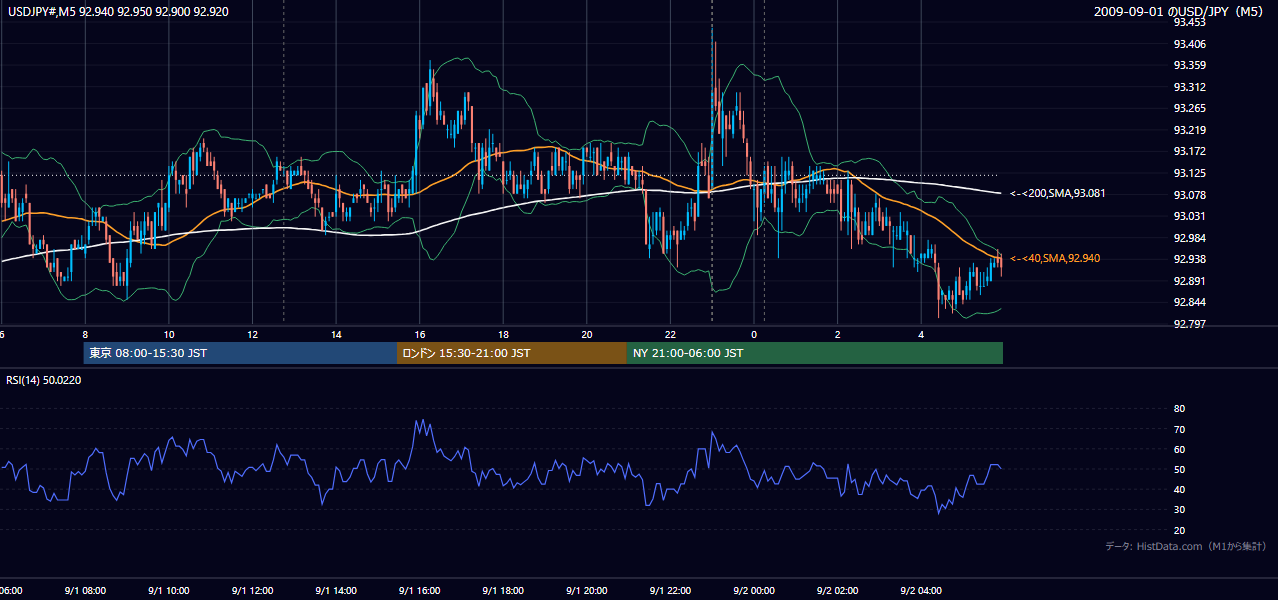Click the 9/1 20:00 date axis label
Image resolution: width=1278 pixels, height=600 pixels.
coord(586,591)
